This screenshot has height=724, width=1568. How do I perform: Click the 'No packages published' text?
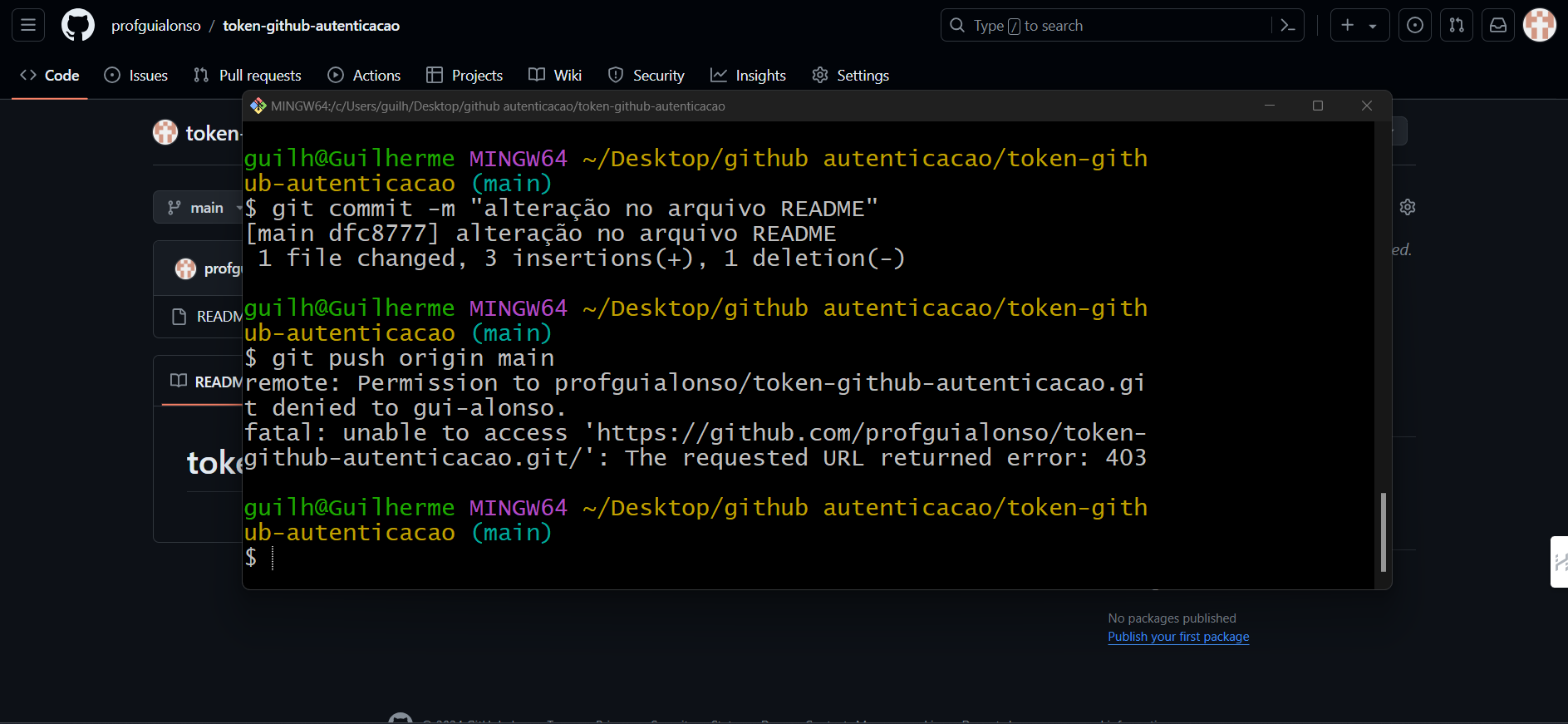click(1172, 618)
